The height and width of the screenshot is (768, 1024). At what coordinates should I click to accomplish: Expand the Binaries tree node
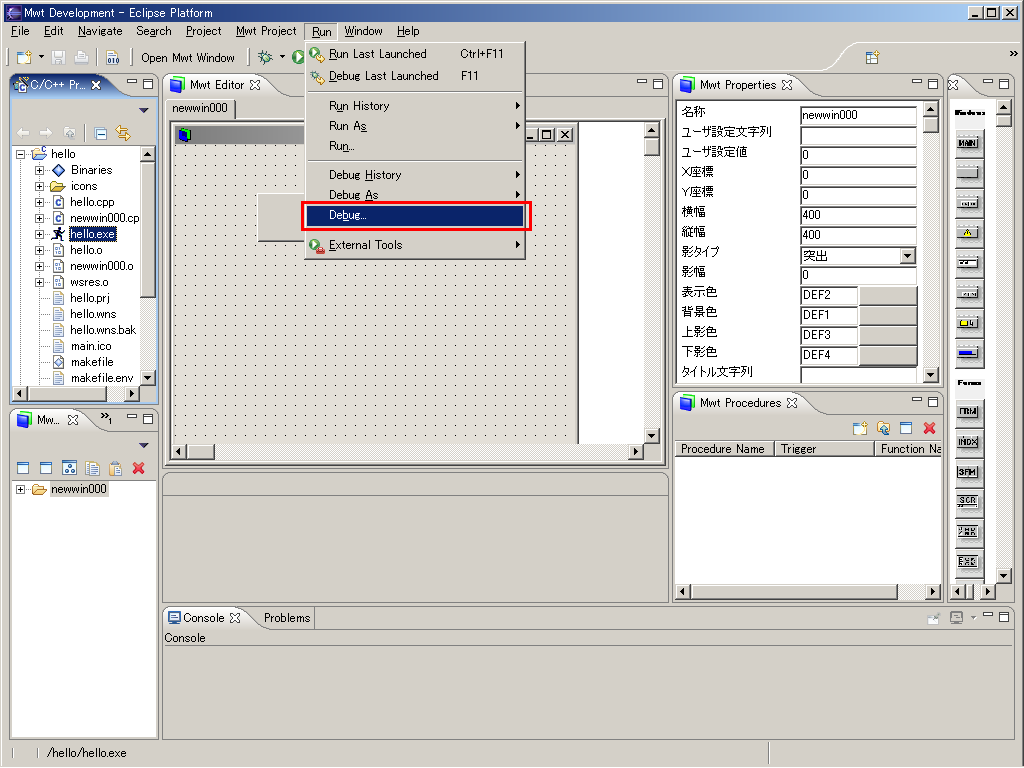[39, 170]
